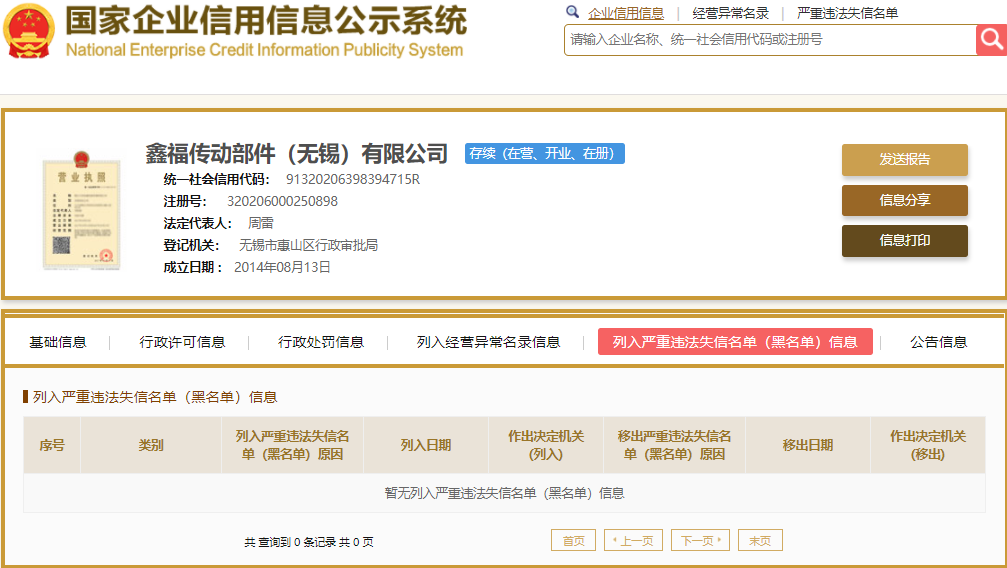The height and width of the screenshot is (568, 1007).
Task: Focus the enterprise name search field
Action: [770, 40]
